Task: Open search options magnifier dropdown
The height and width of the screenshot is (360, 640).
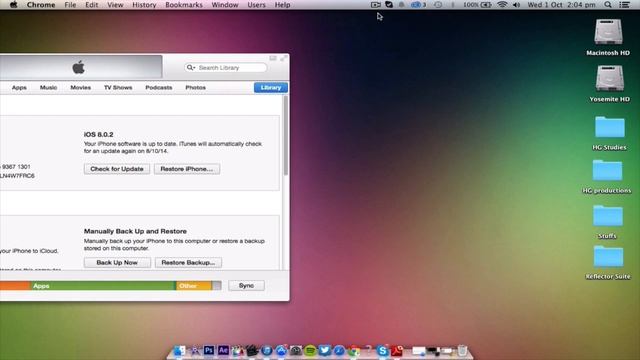Action: pos(191,68)
